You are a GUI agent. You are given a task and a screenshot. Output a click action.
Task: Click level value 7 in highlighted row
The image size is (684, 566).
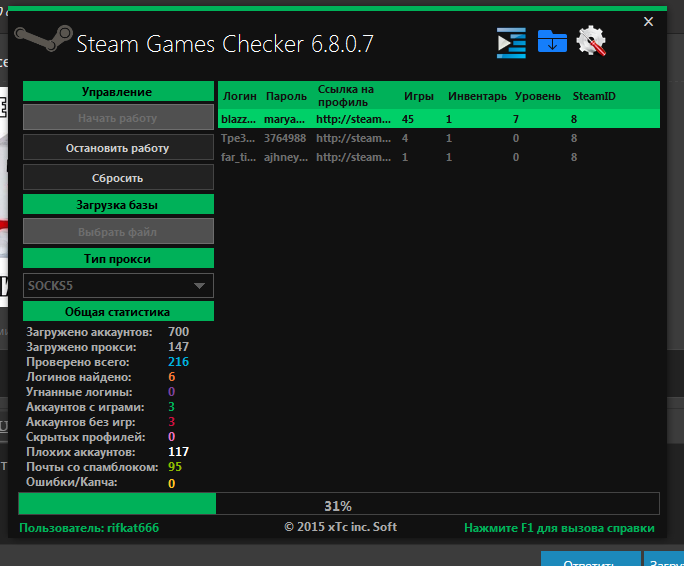[x=516, y=119]
